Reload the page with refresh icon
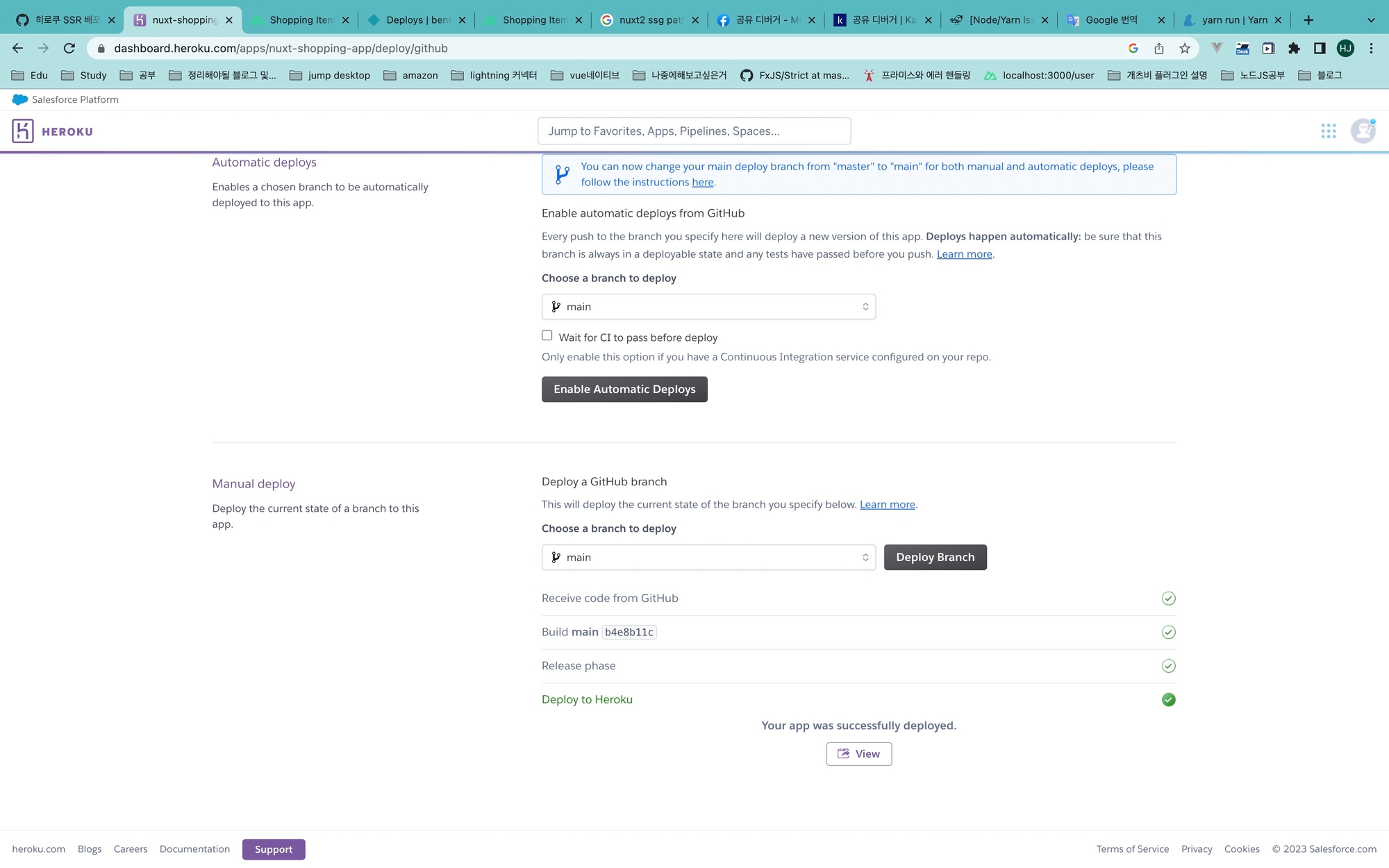The width and height of the screenshot is (1389, 868). click(x=69, y=48)
